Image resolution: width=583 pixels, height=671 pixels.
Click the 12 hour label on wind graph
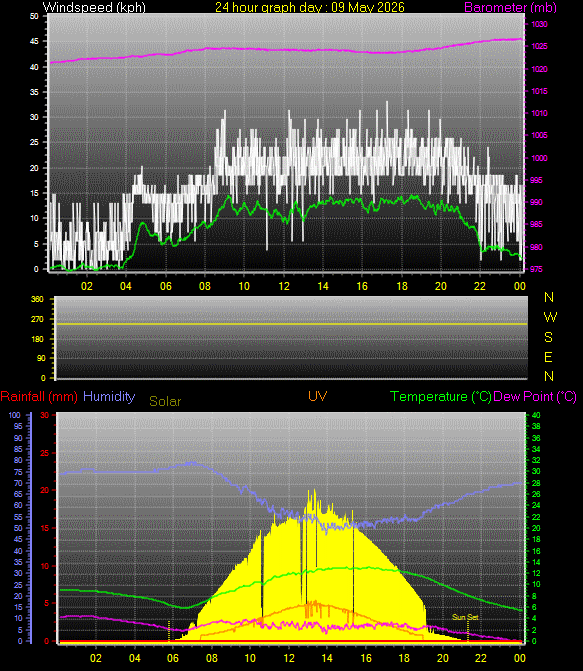point(284,286)
